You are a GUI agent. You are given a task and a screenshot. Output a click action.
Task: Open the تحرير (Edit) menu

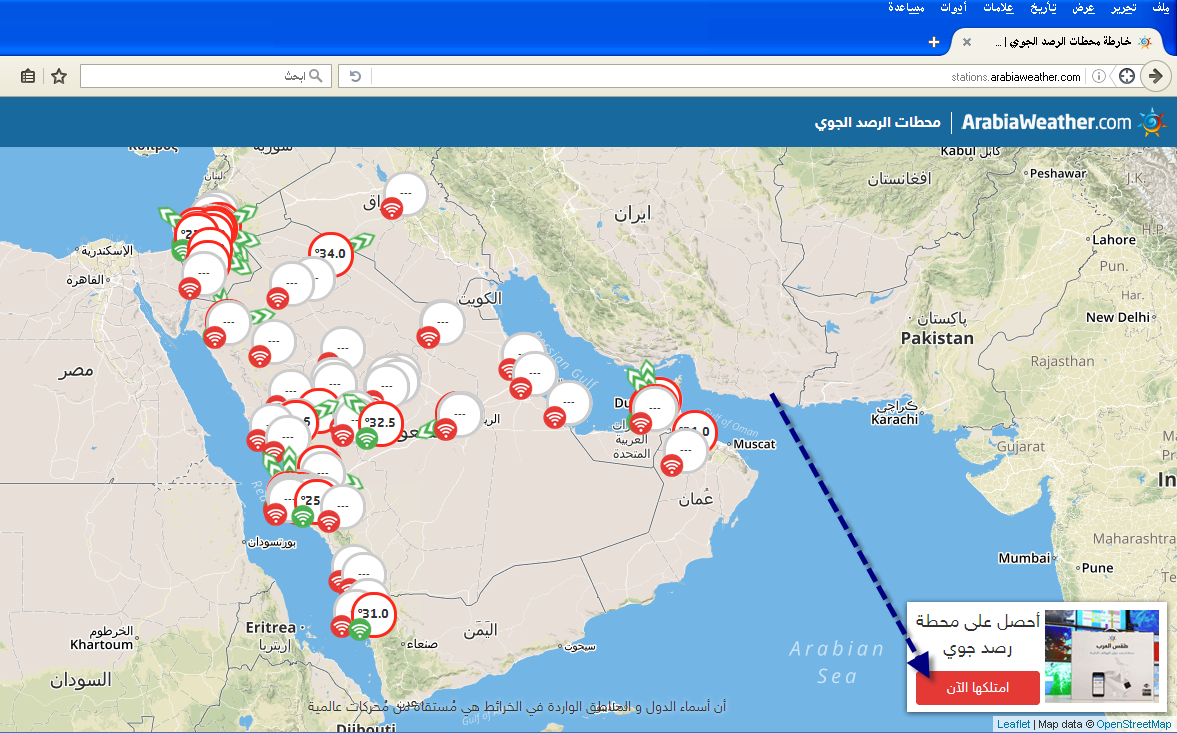[1124, 8]
